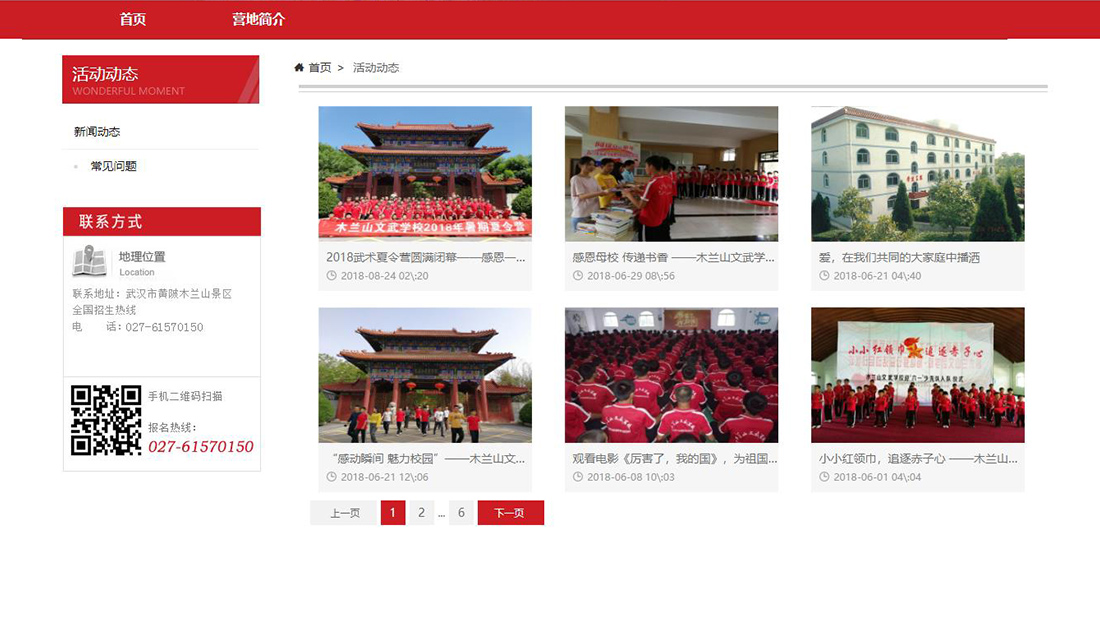Jump to page 2
The height and width of the screenshot is (618, 1100).
(421, 513)
